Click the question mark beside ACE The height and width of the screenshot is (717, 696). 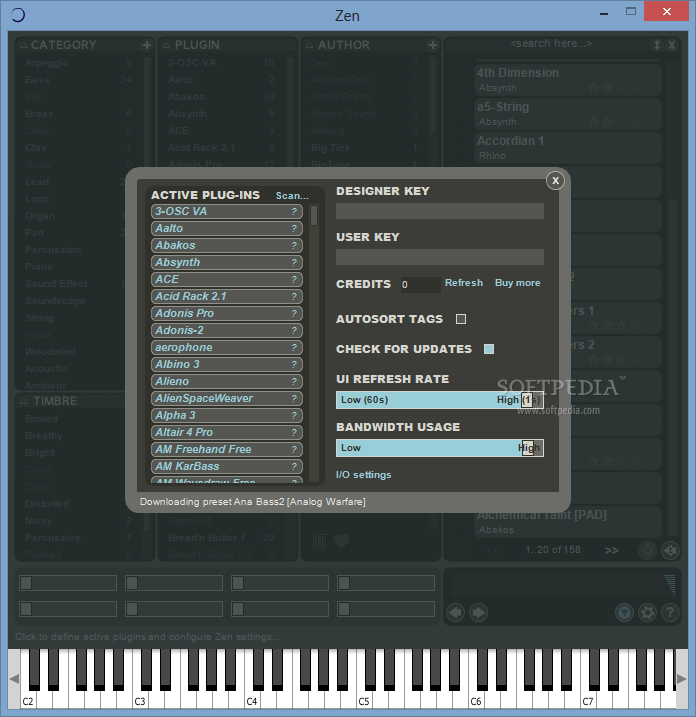294,279
